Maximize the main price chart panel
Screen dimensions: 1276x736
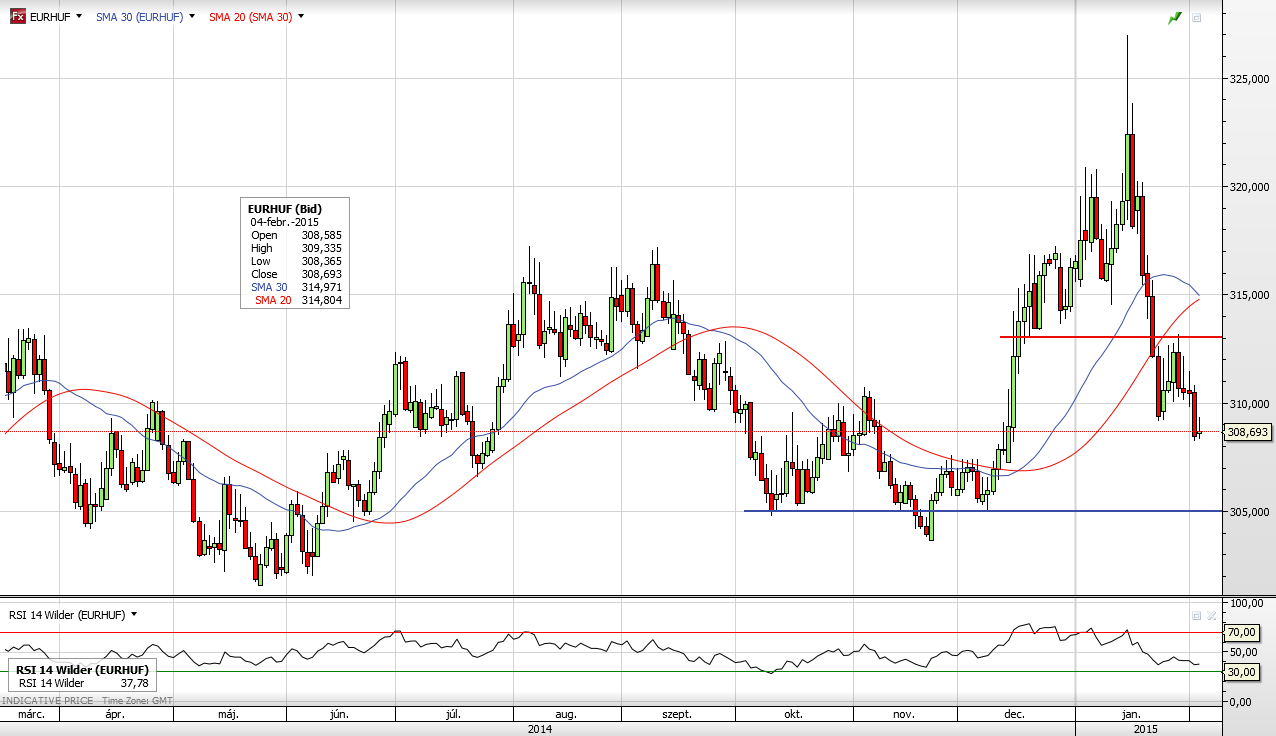pyautogui.click(x=1197, y=17)
